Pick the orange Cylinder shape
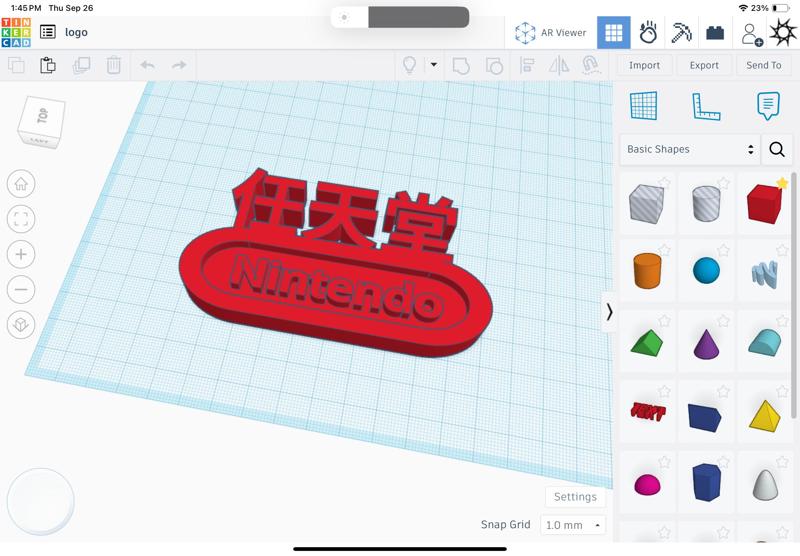The width and height of the screenshot is (800, 556). (647, 270)
